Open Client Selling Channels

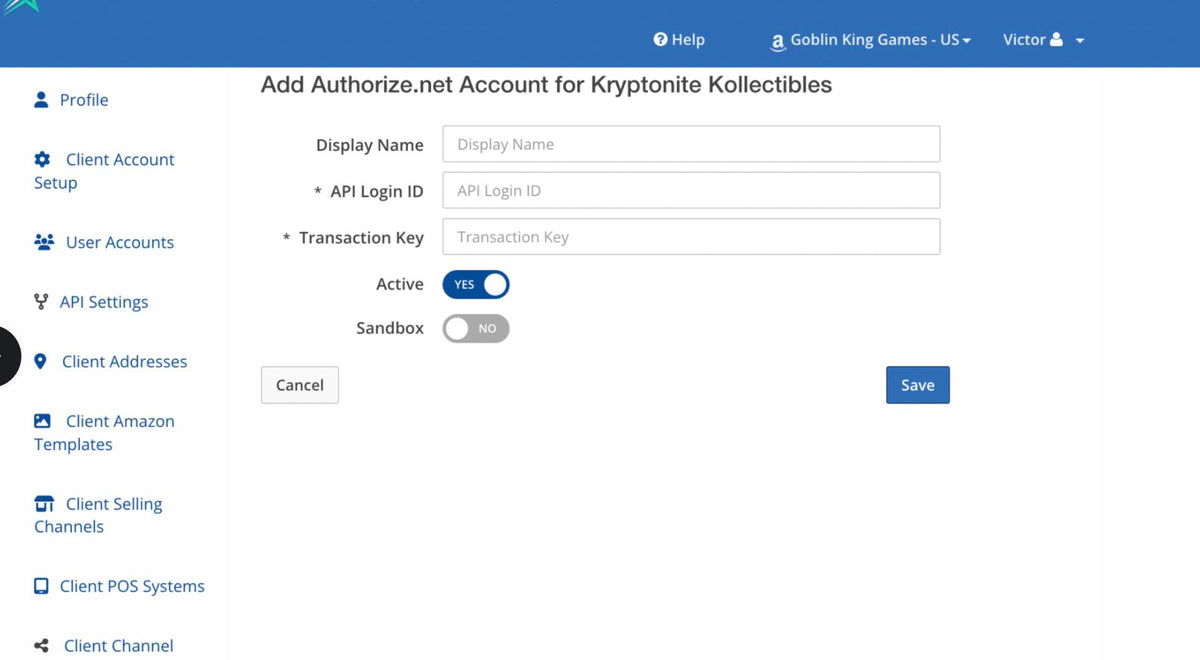[x=98, y=515]
